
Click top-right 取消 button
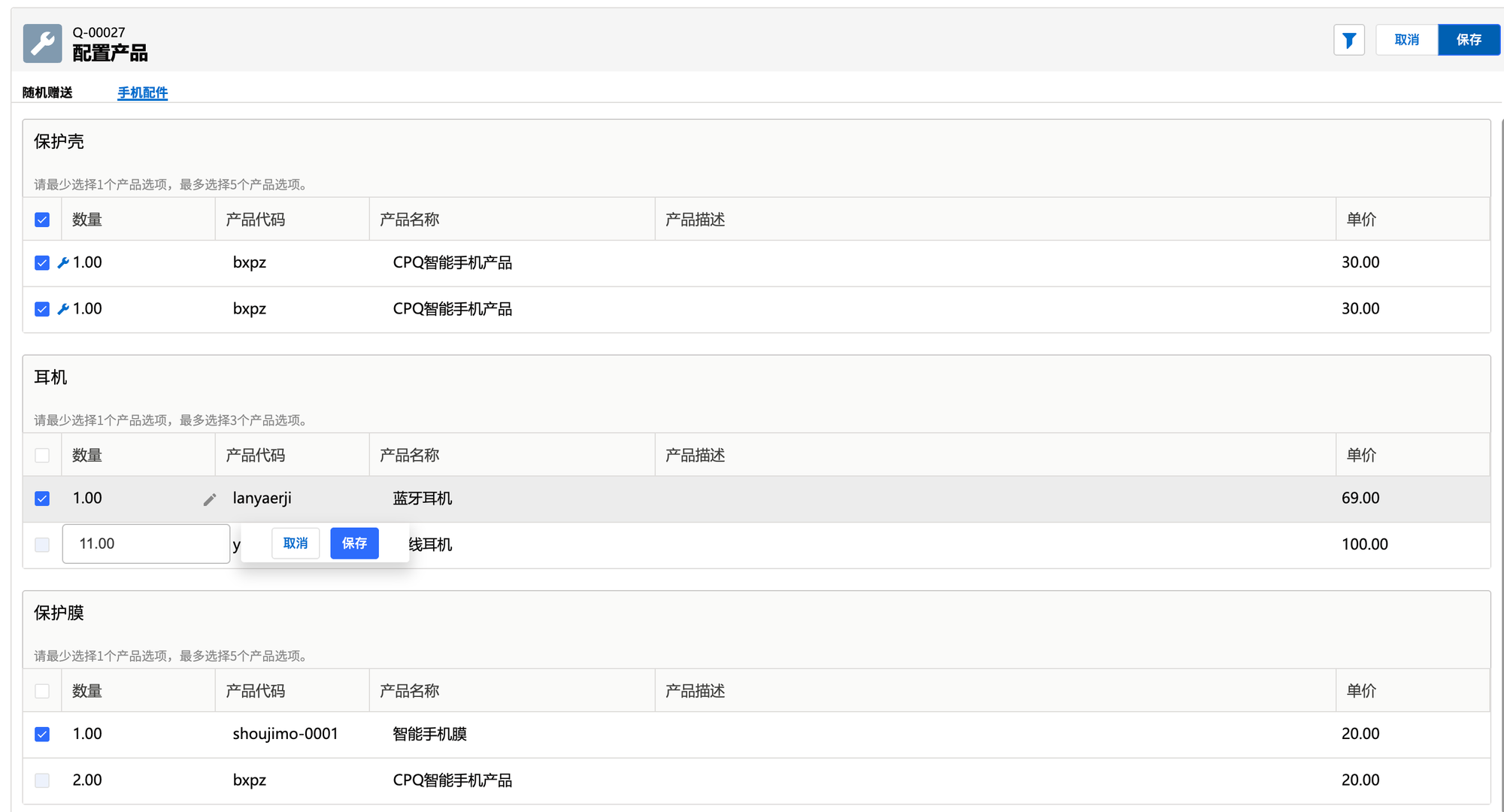point(1406,40)
